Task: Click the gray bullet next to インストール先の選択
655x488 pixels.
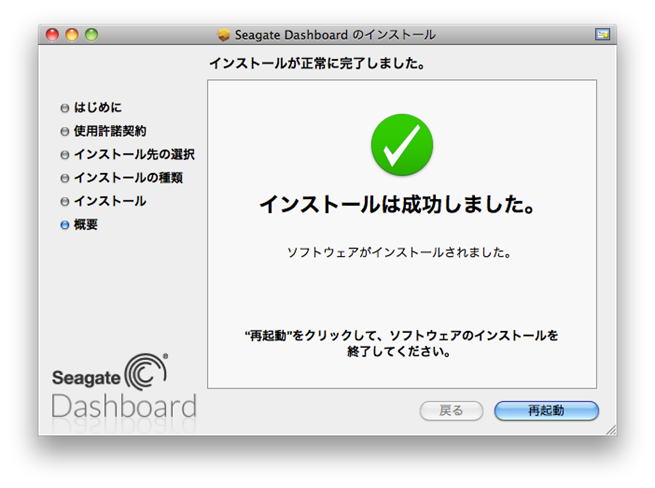Action: coord(64,155)
